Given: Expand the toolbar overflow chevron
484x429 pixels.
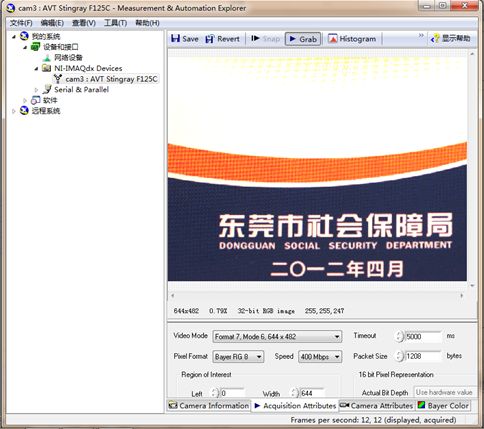Looking at the screenshot, I should pos(421,35).
